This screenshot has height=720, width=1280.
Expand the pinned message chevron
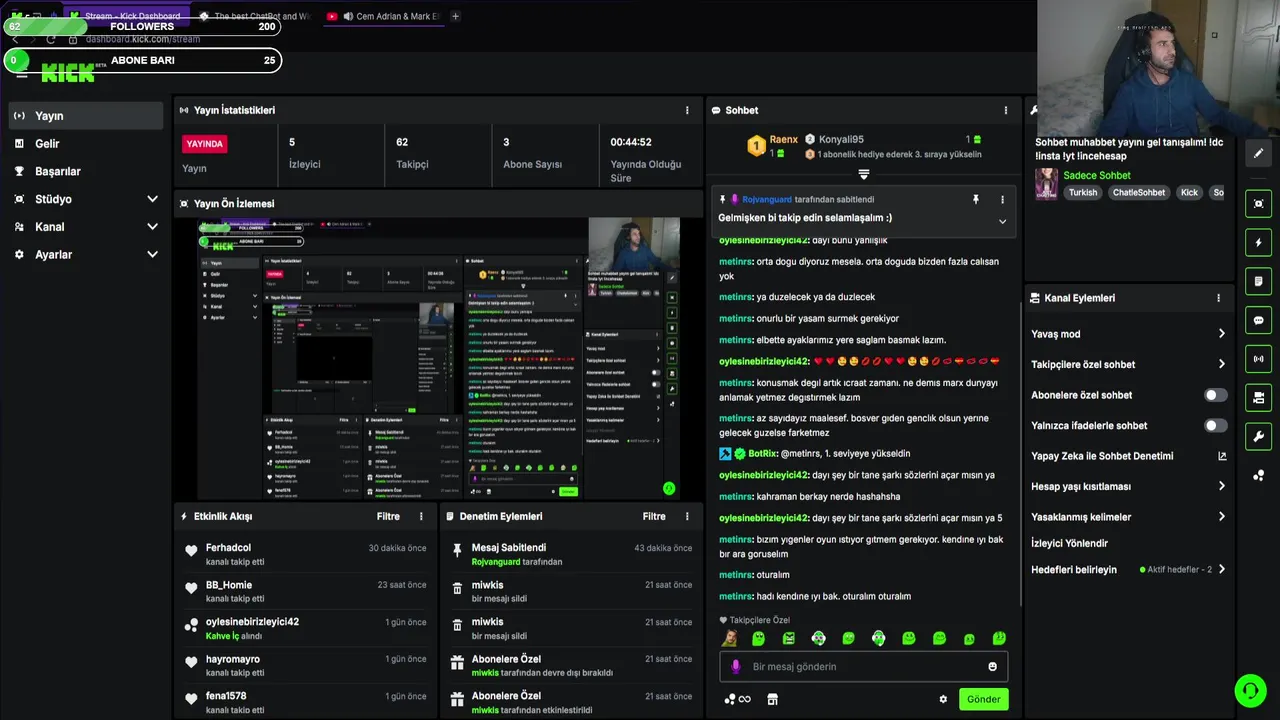(1002, 221)
